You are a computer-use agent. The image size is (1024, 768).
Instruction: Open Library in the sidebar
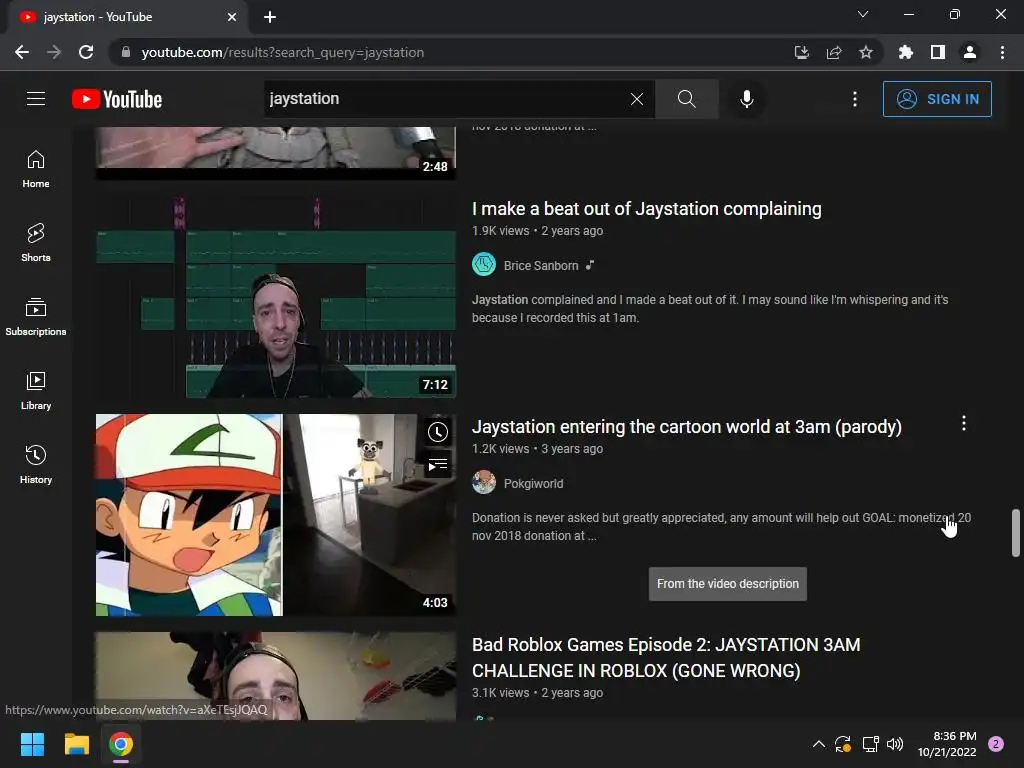click(36, 391)
